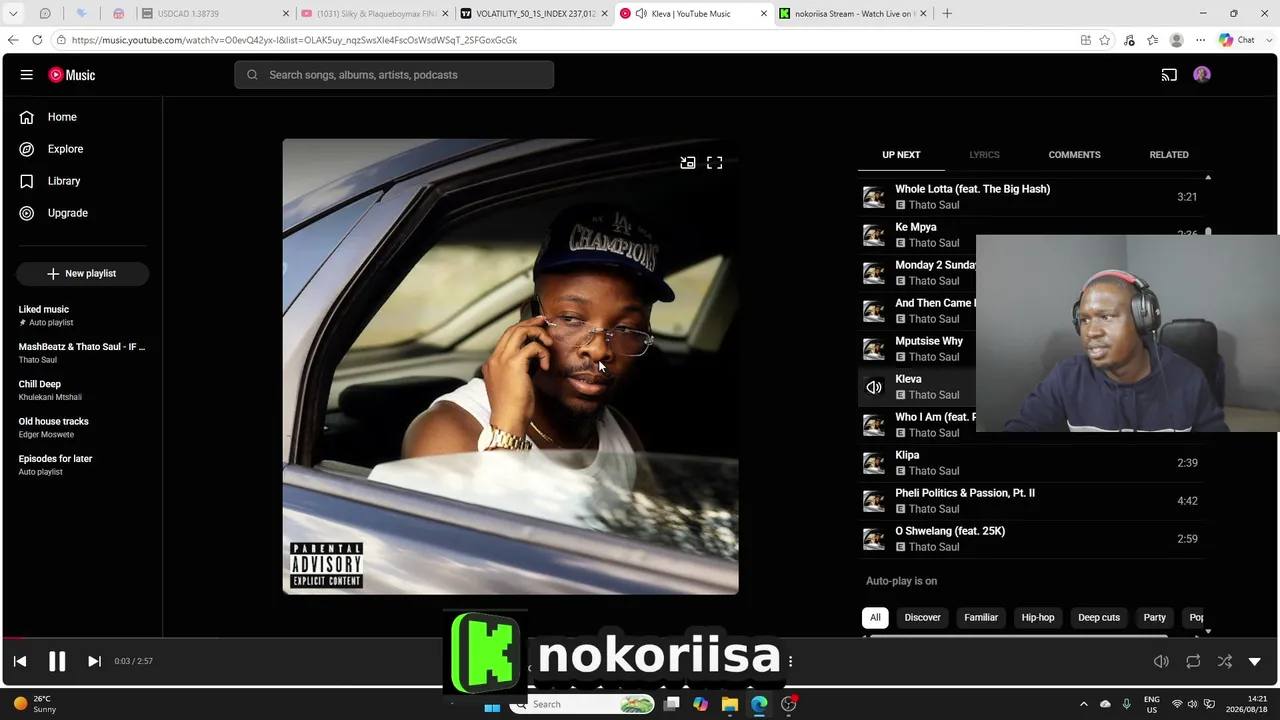Switch to the USDCAD 1.38739 tab
Image resolution: width=1280 pixels, height=720 pixels.
coord(215,14)
